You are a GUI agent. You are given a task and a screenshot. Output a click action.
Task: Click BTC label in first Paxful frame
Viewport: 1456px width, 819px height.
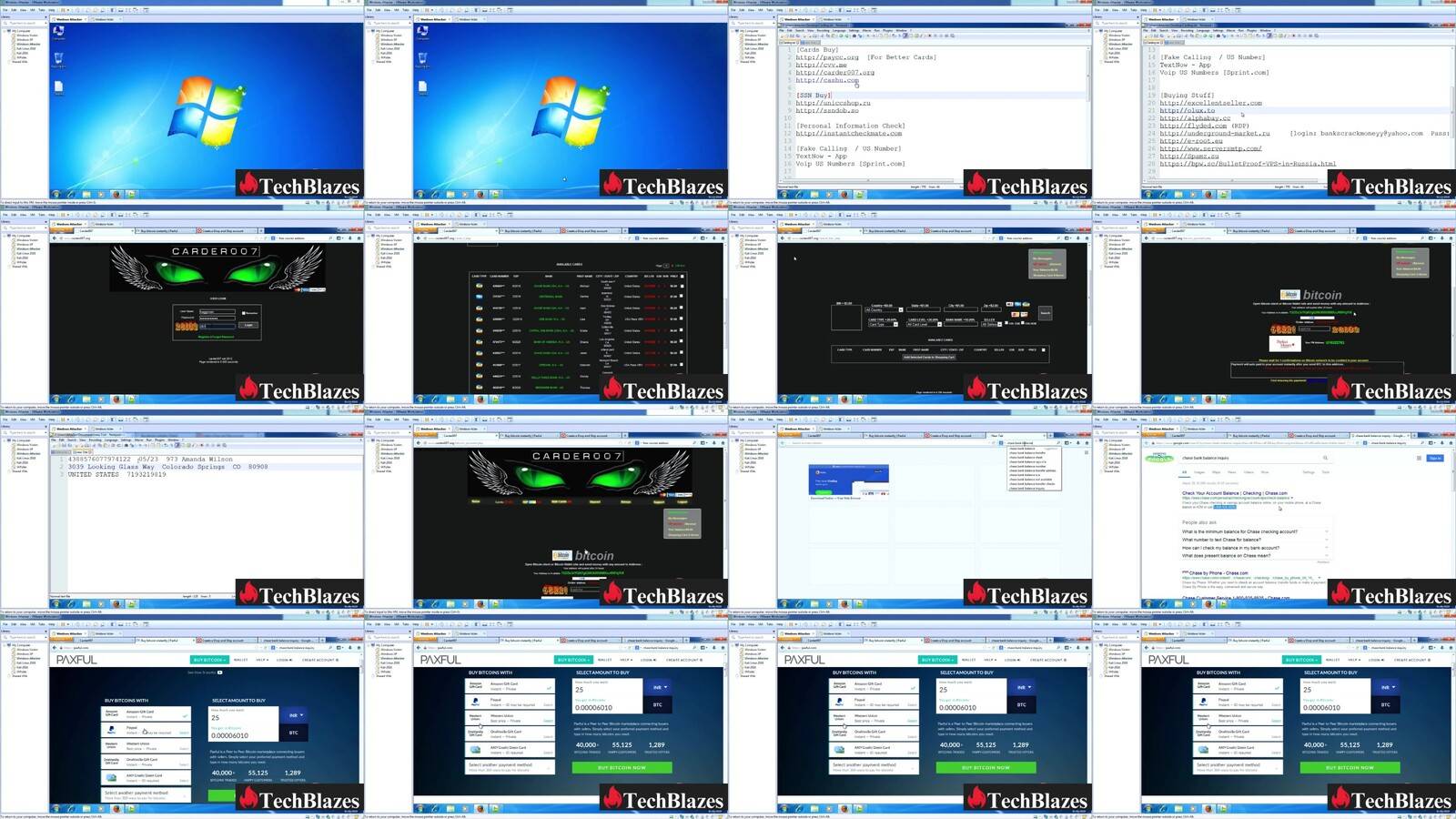(293, 733)
